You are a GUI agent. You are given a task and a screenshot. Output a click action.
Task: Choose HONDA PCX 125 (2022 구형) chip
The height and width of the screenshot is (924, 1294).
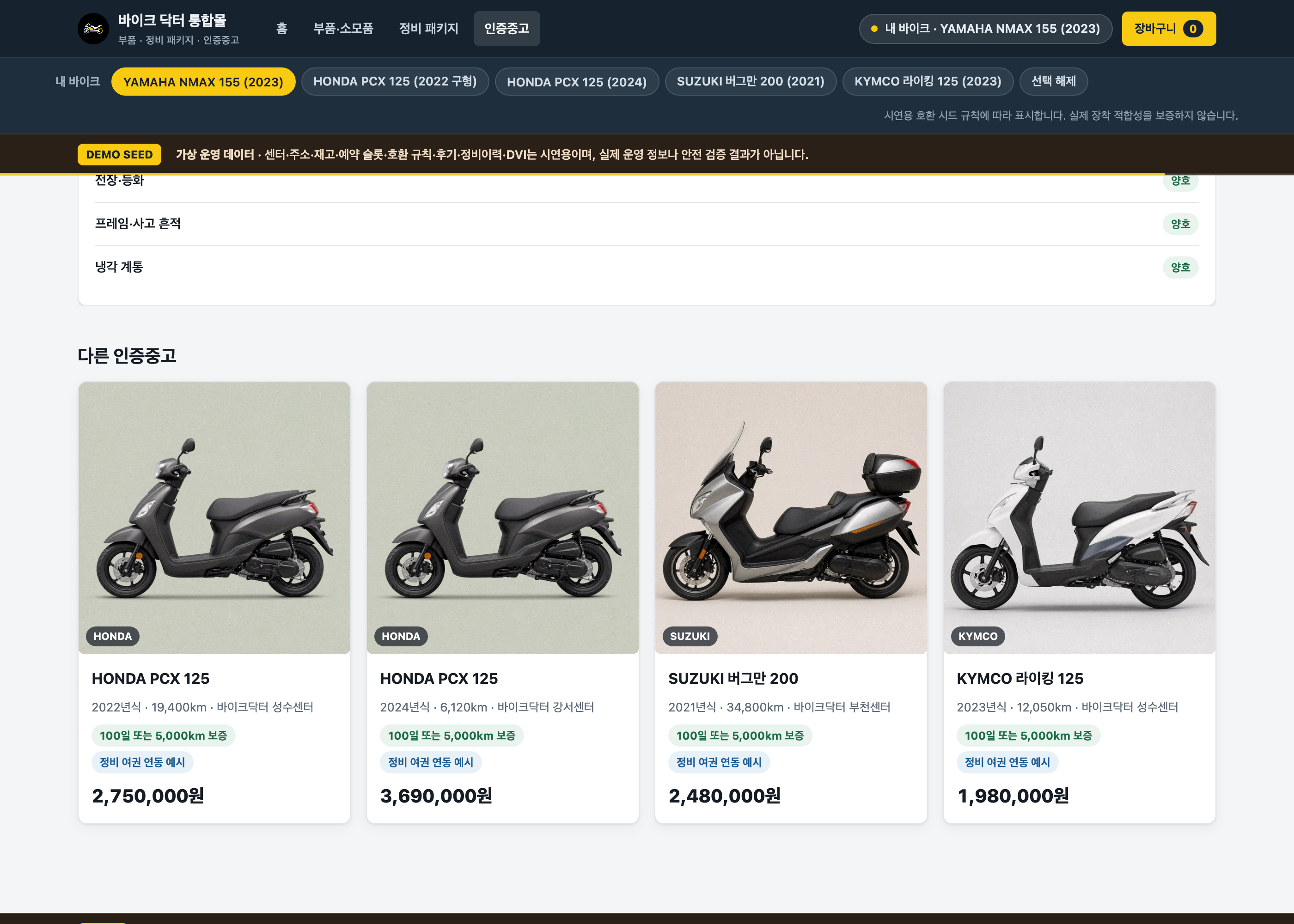[x=395, y=81]
